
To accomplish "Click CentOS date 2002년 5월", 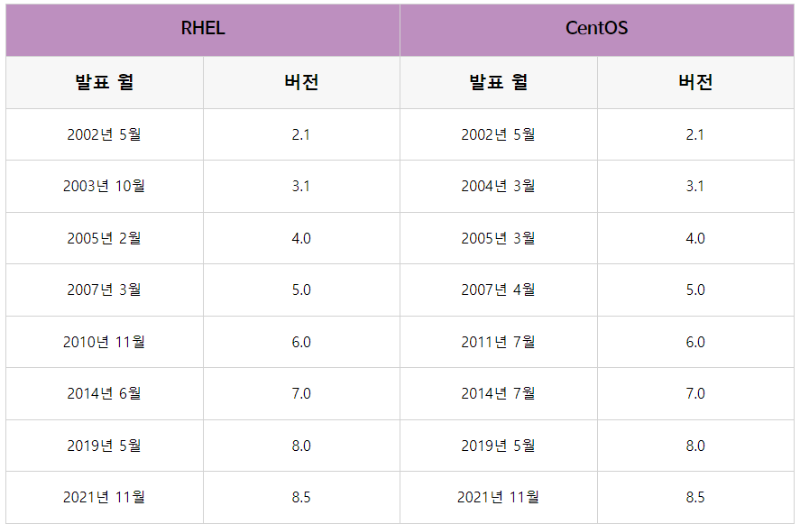I will click(x=498, y=135).
